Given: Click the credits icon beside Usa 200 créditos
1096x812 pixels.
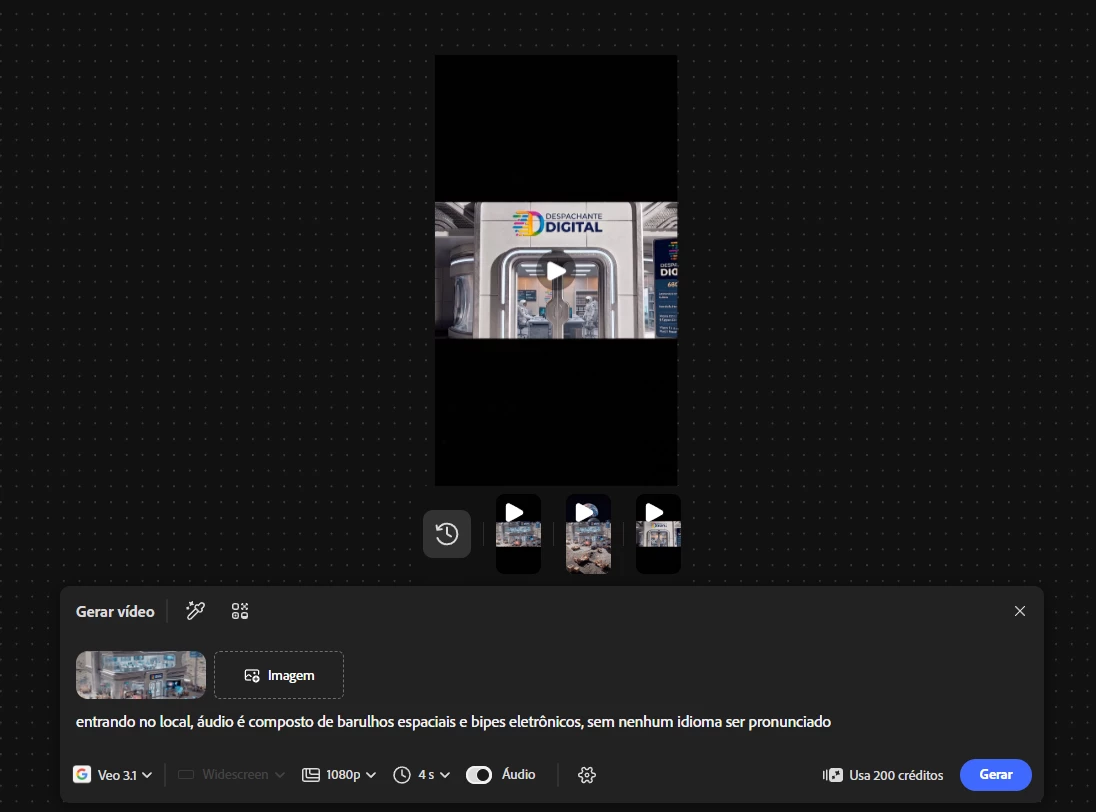Looking at the screenshot, I should pos(832,775).
